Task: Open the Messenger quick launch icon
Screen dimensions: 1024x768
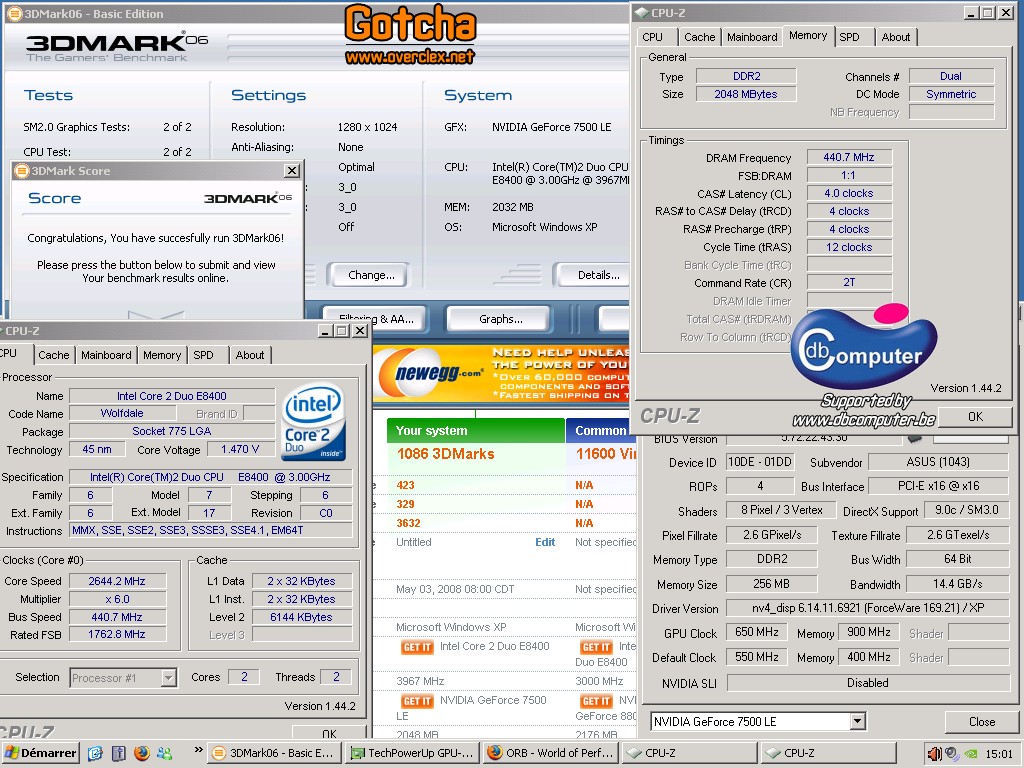Action: [165, 754]
